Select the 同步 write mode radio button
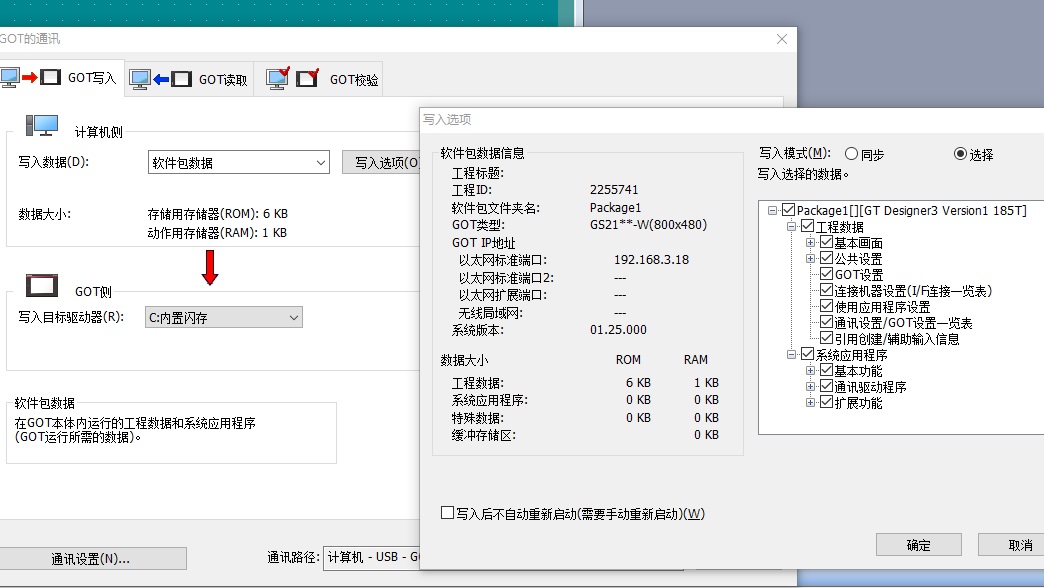This screenshot has height=588, width=1044. (851, 154)
